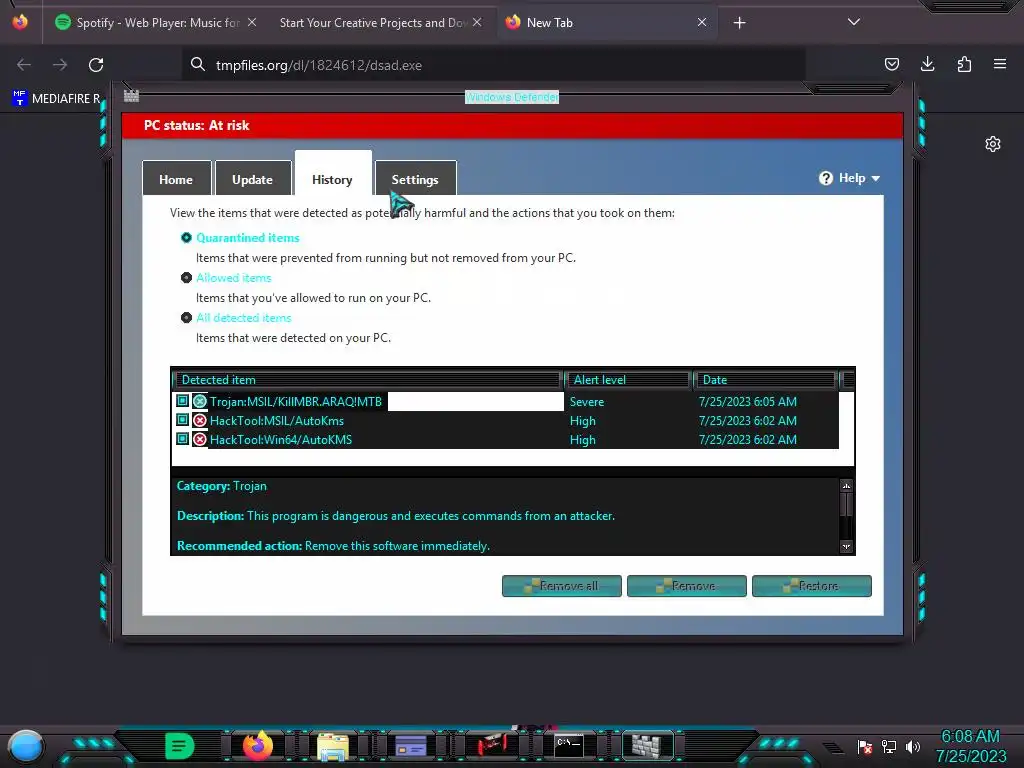Expand the Help dropdown arrow
1024x768 pixels.
click(876, 178)
